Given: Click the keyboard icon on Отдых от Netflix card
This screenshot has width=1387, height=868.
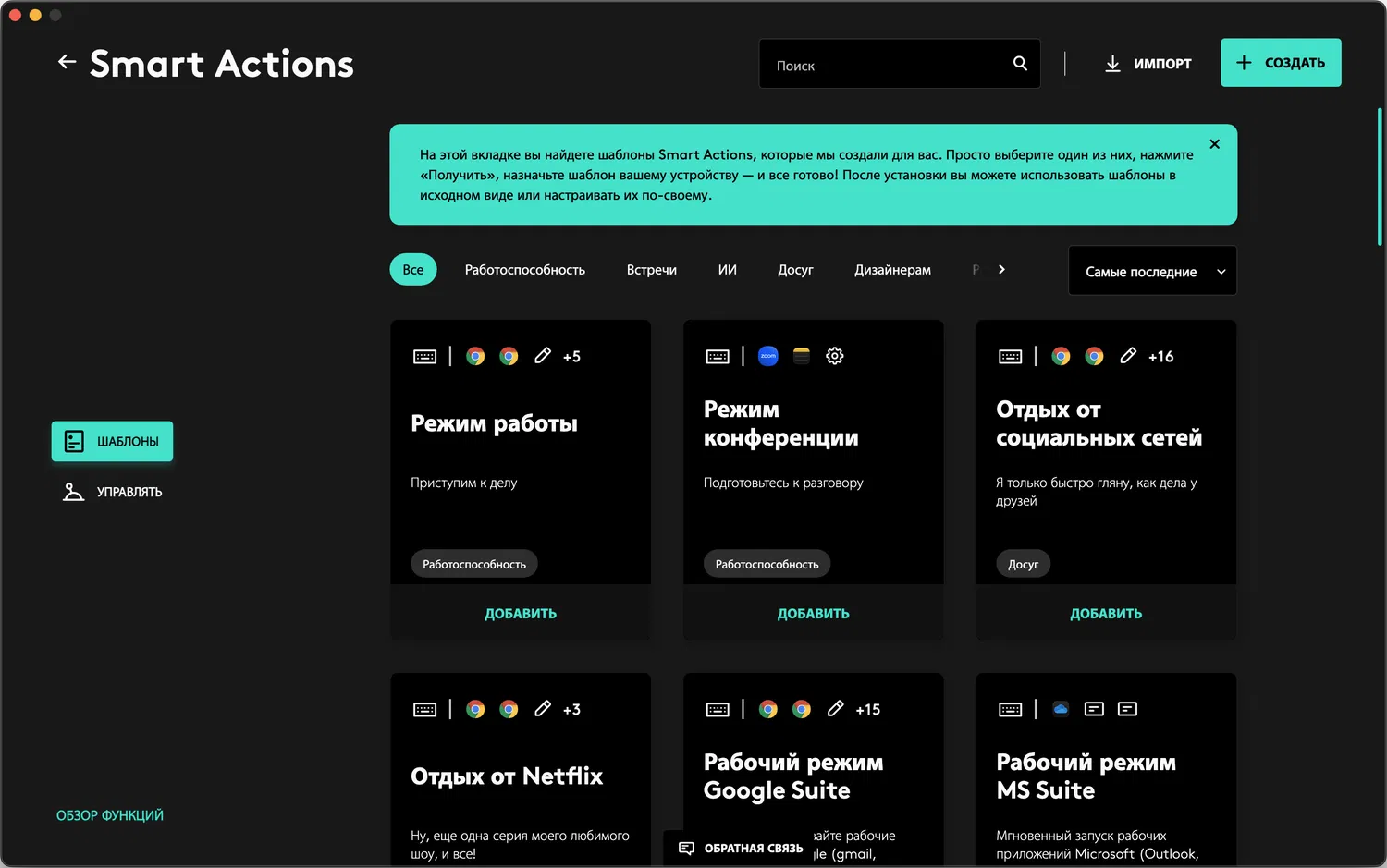Looking at the screenshot, I should (x=424, y=710).
